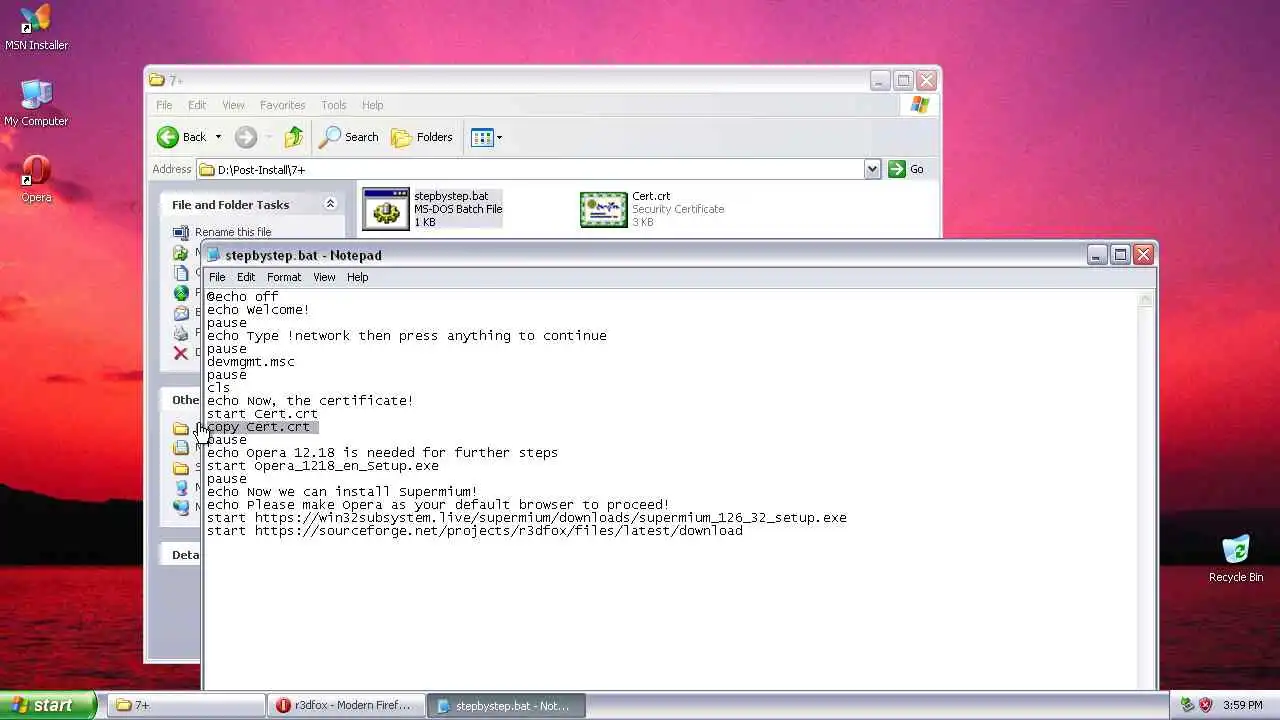The image size is (1280, 720).
Task: Expand the Address bar dropdown
Action: coord(872,169)
